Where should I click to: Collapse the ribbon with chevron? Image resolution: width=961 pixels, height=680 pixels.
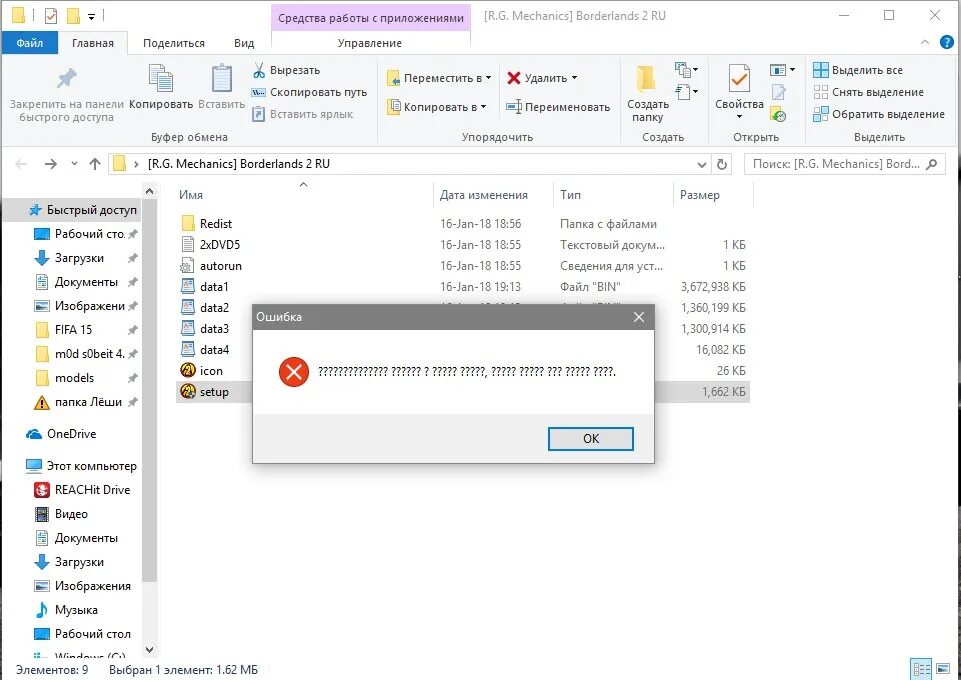pos(925,42)
